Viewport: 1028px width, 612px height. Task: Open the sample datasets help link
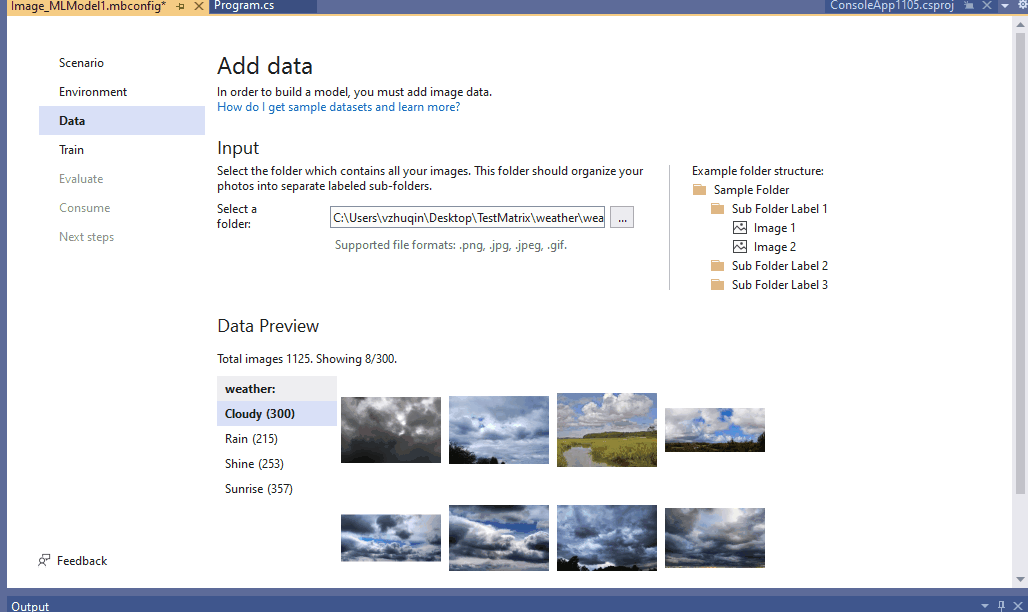coord(337,105)
